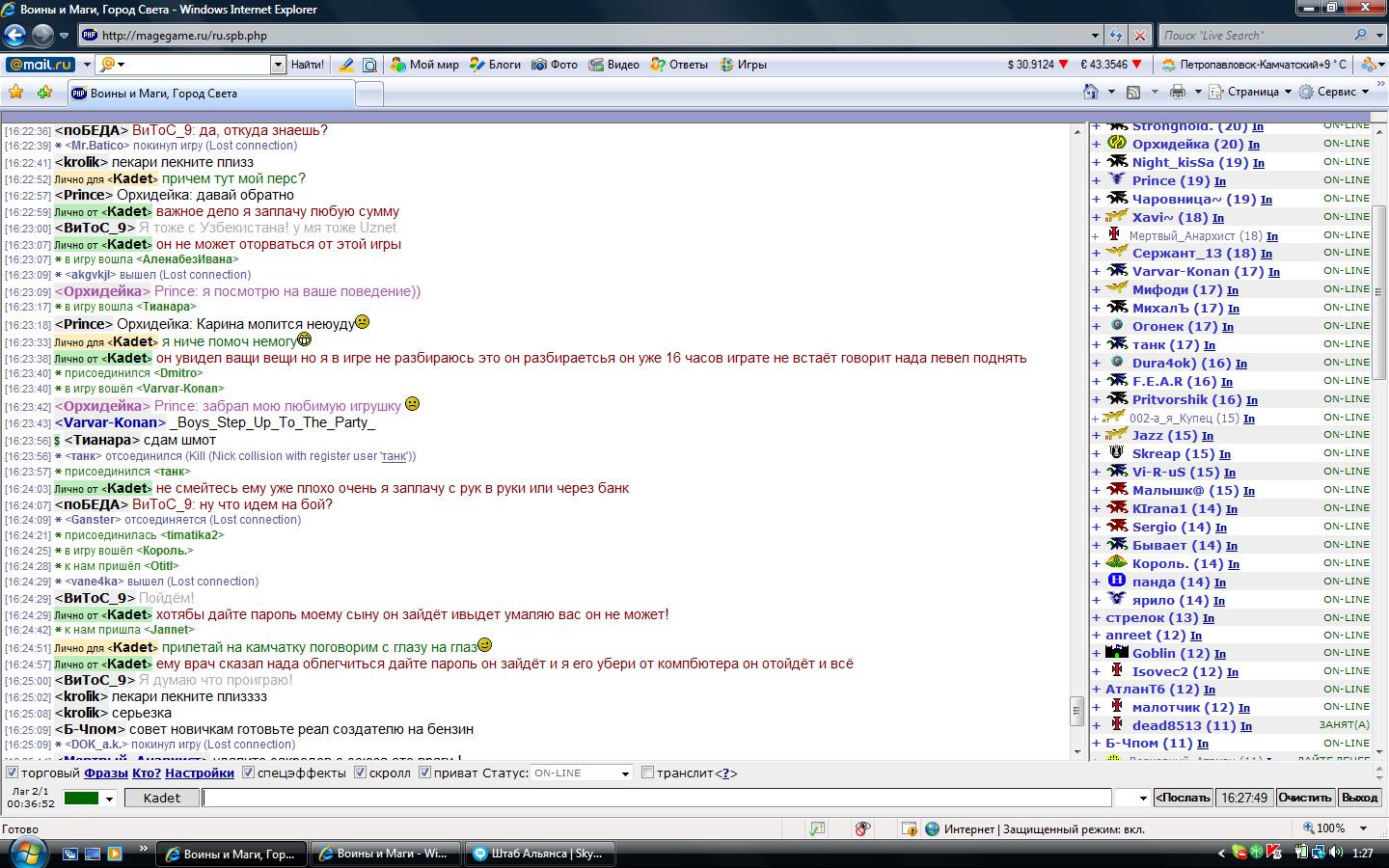
Task: Click the Windows Start orb
Action: tap(27, 853)
